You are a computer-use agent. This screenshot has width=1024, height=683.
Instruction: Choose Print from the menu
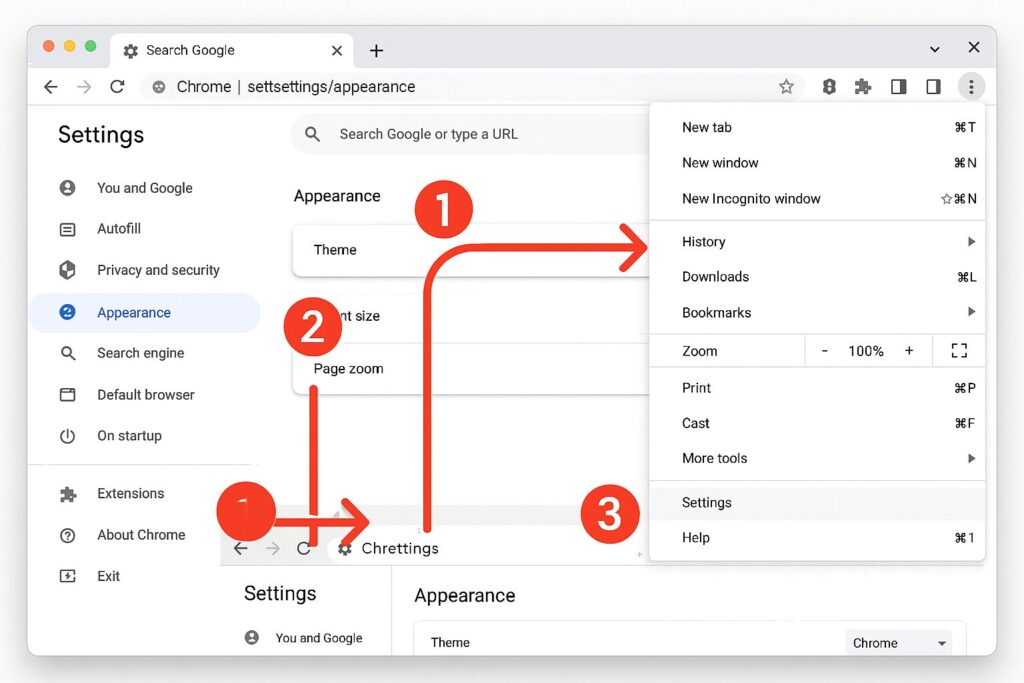click(x=817, y=388)
